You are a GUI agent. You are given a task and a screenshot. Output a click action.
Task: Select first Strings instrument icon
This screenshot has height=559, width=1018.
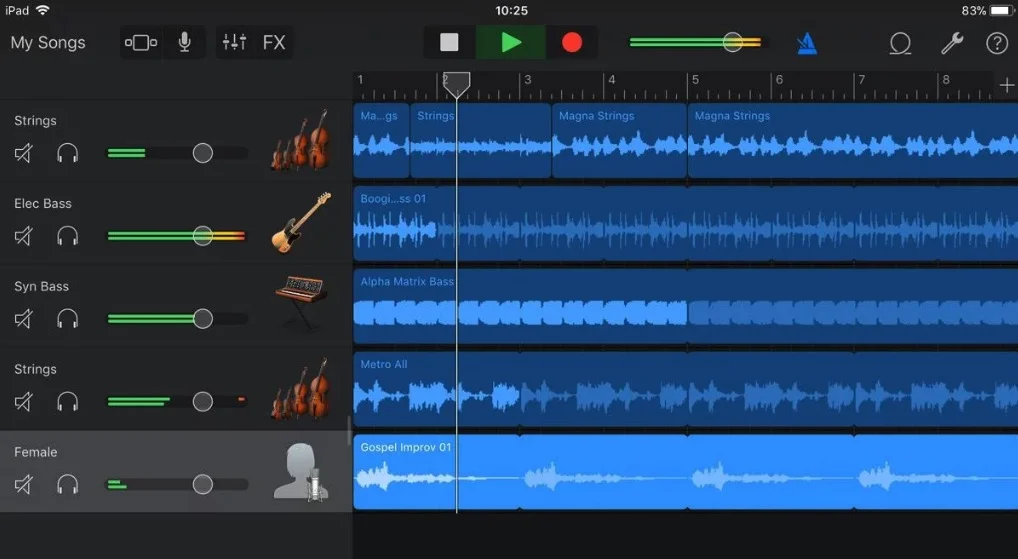301,140
